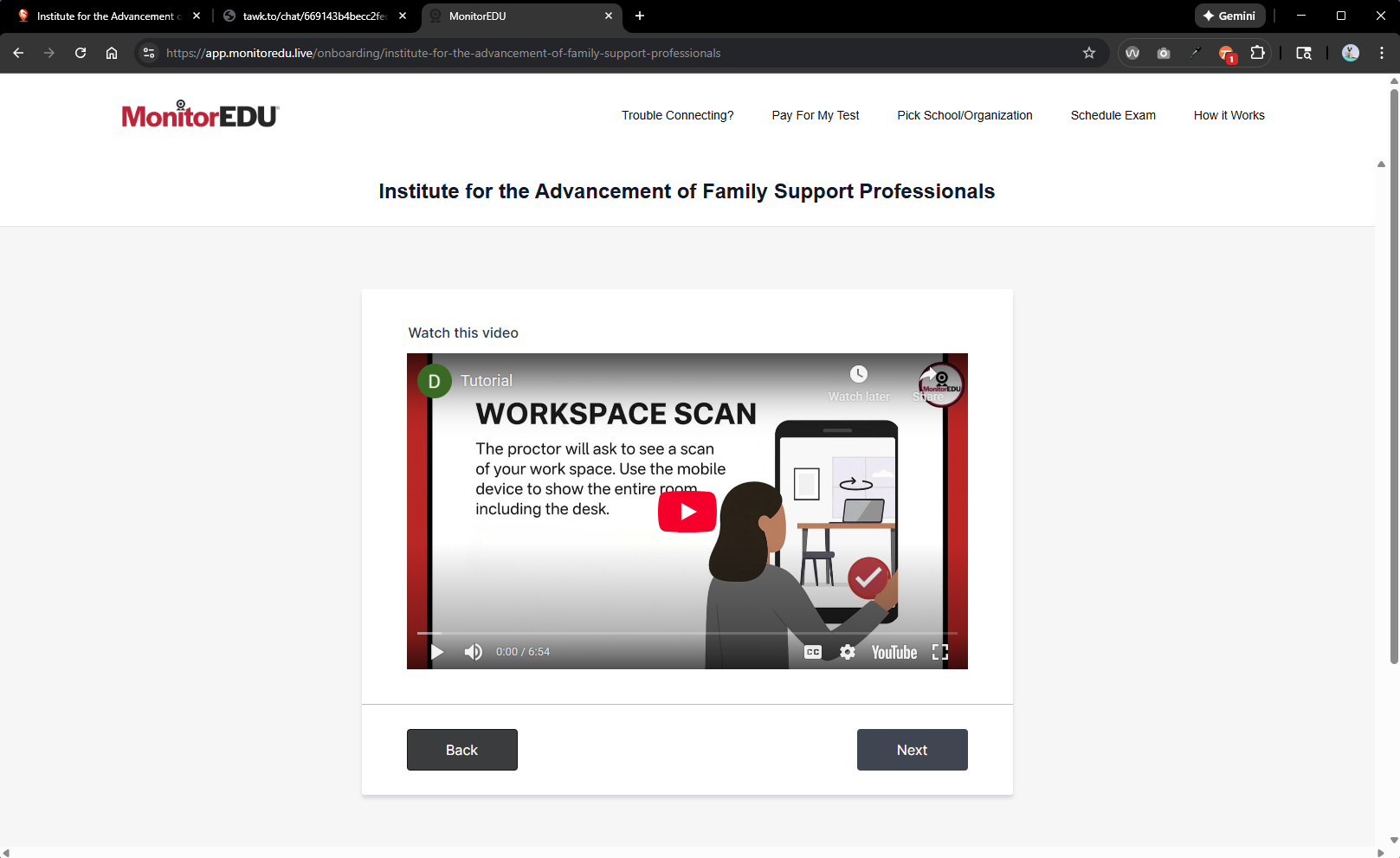Open video settings gear icon
This screenshot has width=1400, height=858.
pyautogui.click(x=848, y=652)
